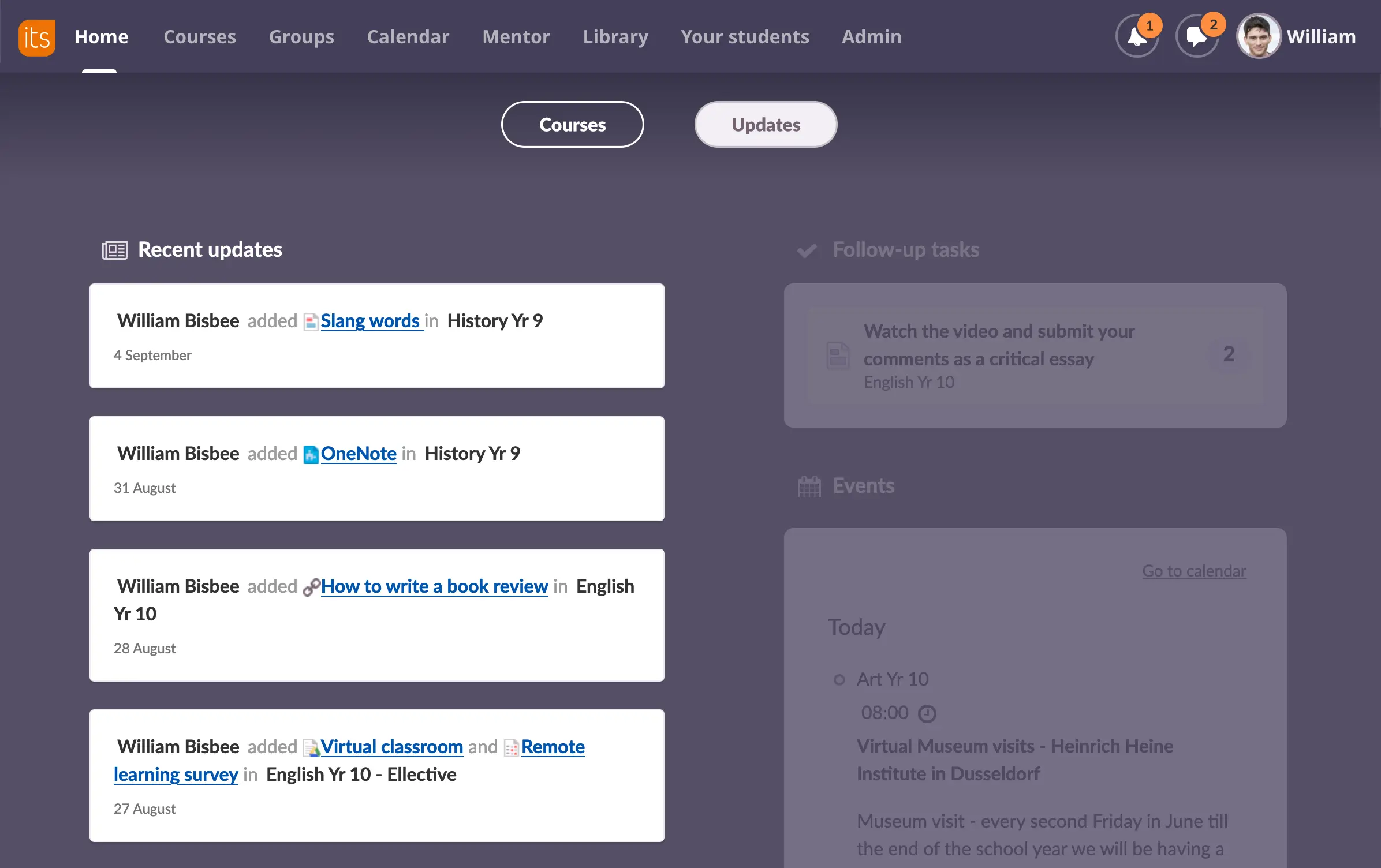This screenshot has width=1381, height=868.
Task: Click the Recent updates newspaper icon
Action: point(114,250)
